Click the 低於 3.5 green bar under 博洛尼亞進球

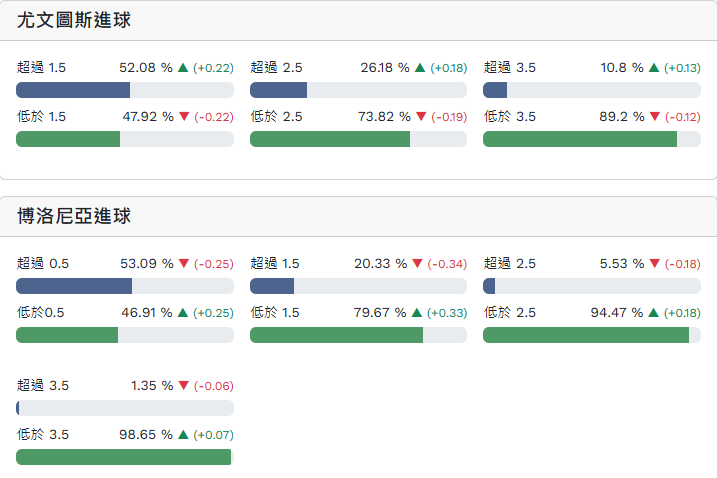pyautogui.click(x=123, y=457)
